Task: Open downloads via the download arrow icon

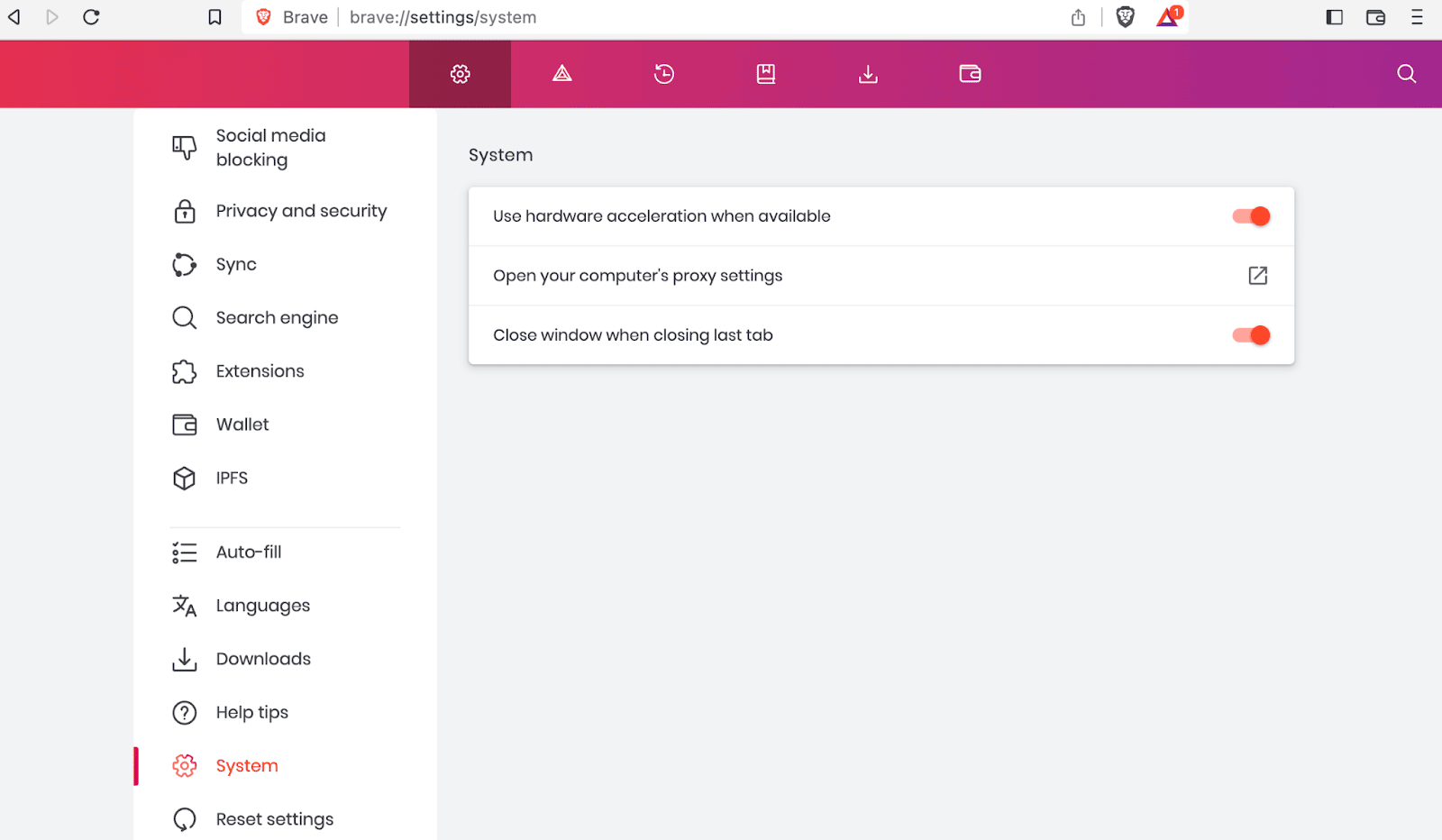Action: tap(868, 74)
